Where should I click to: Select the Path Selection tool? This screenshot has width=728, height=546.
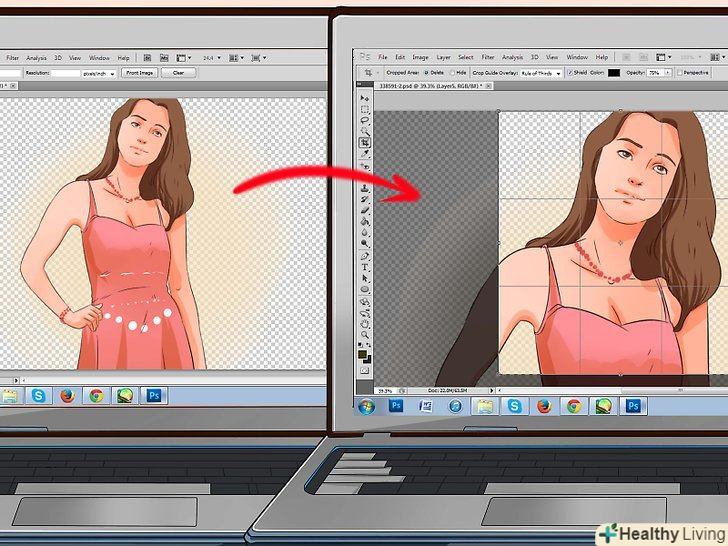pos(365,279)
